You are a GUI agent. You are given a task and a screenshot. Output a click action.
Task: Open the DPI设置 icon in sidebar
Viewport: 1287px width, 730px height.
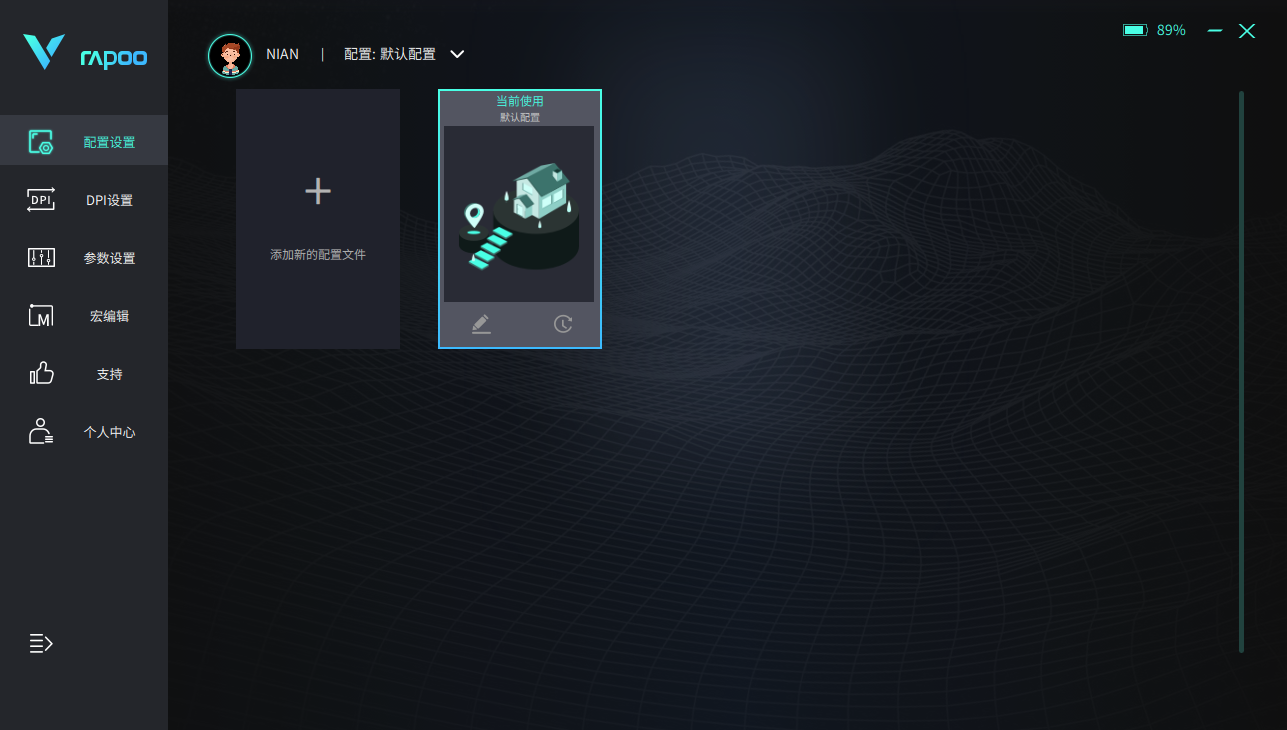pos(41,200)
